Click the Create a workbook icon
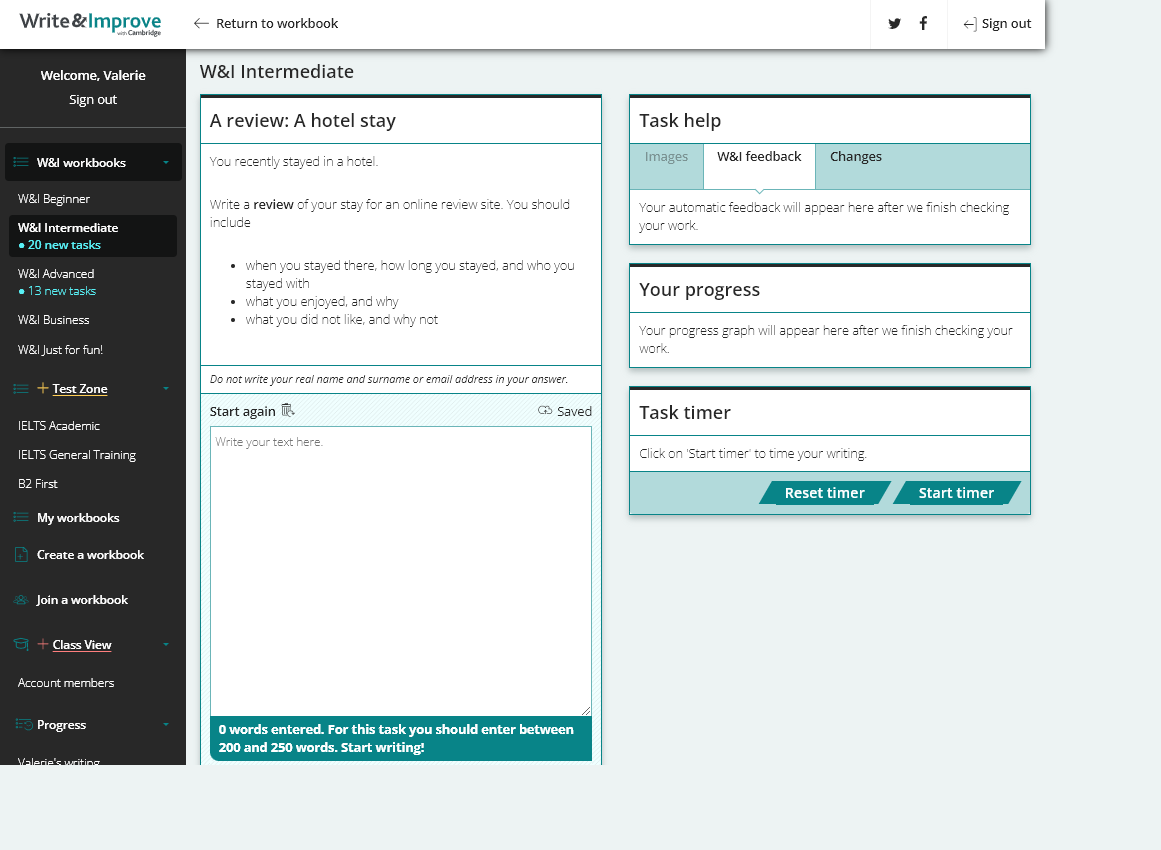The image size is (1161, 850). (21, 555)
